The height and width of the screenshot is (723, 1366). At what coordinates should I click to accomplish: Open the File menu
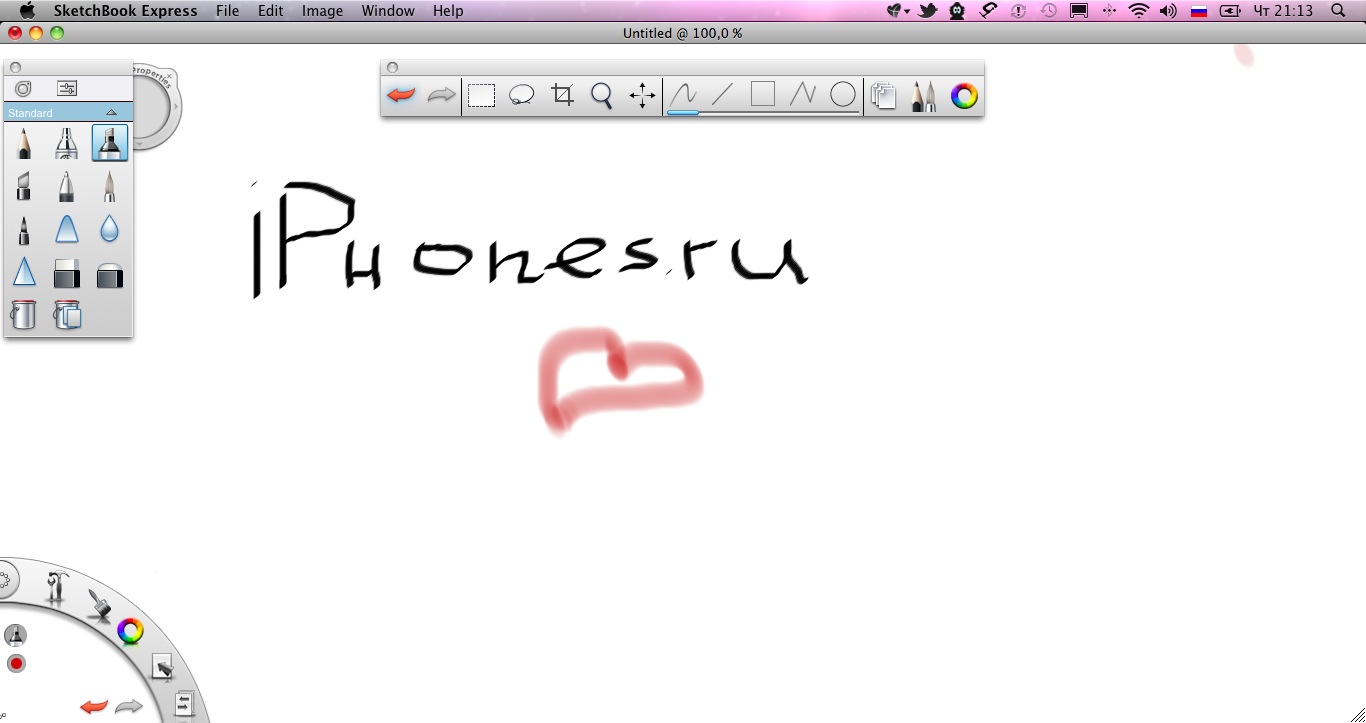click(227, 11)
